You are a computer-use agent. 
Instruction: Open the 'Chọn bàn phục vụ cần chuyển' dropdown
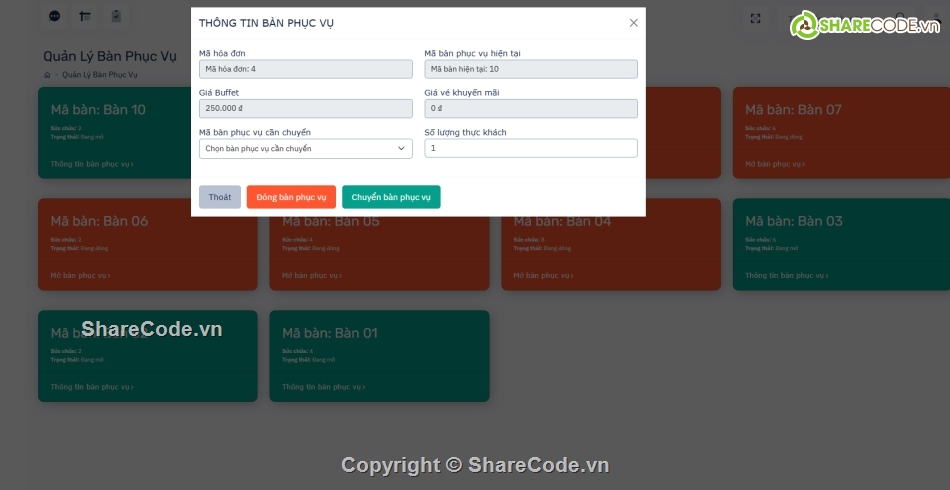[305, 148]
